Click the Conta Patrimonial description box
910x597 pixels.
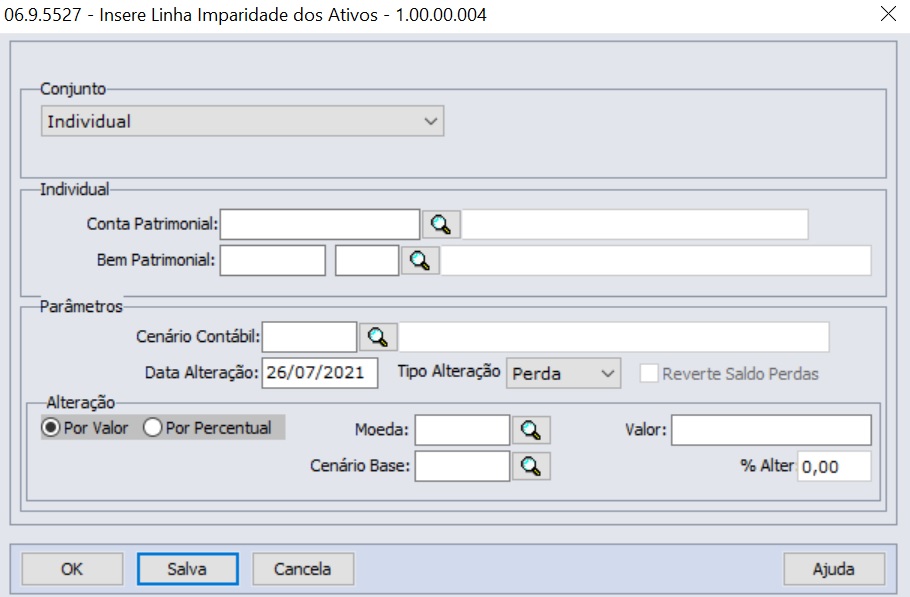(635, 225)
